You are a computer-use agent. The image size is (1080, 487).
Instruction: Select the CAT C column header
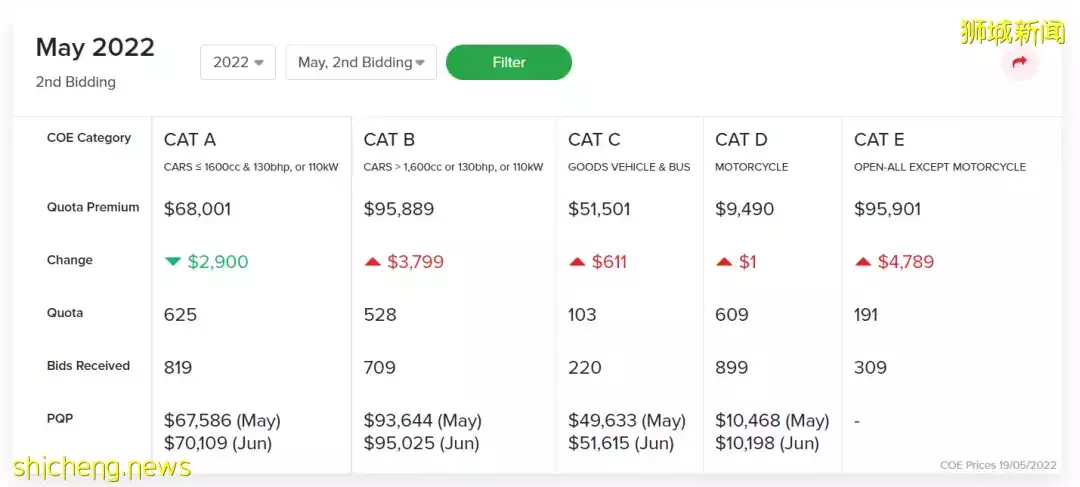click(594, 140)
